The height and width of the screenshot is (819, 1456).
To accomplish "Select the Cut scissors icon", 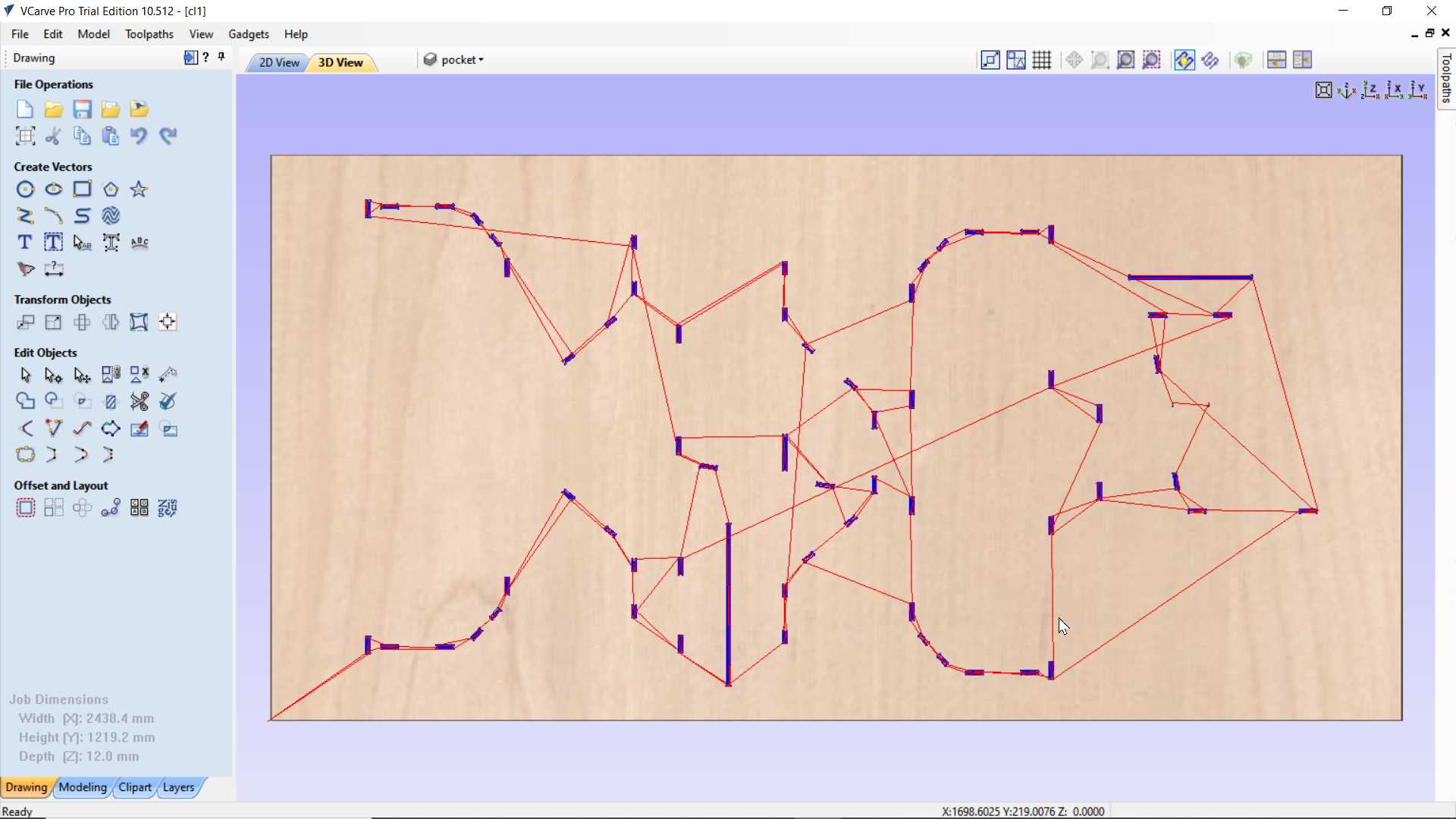I will pyautogui.click(x=54, y=136).
